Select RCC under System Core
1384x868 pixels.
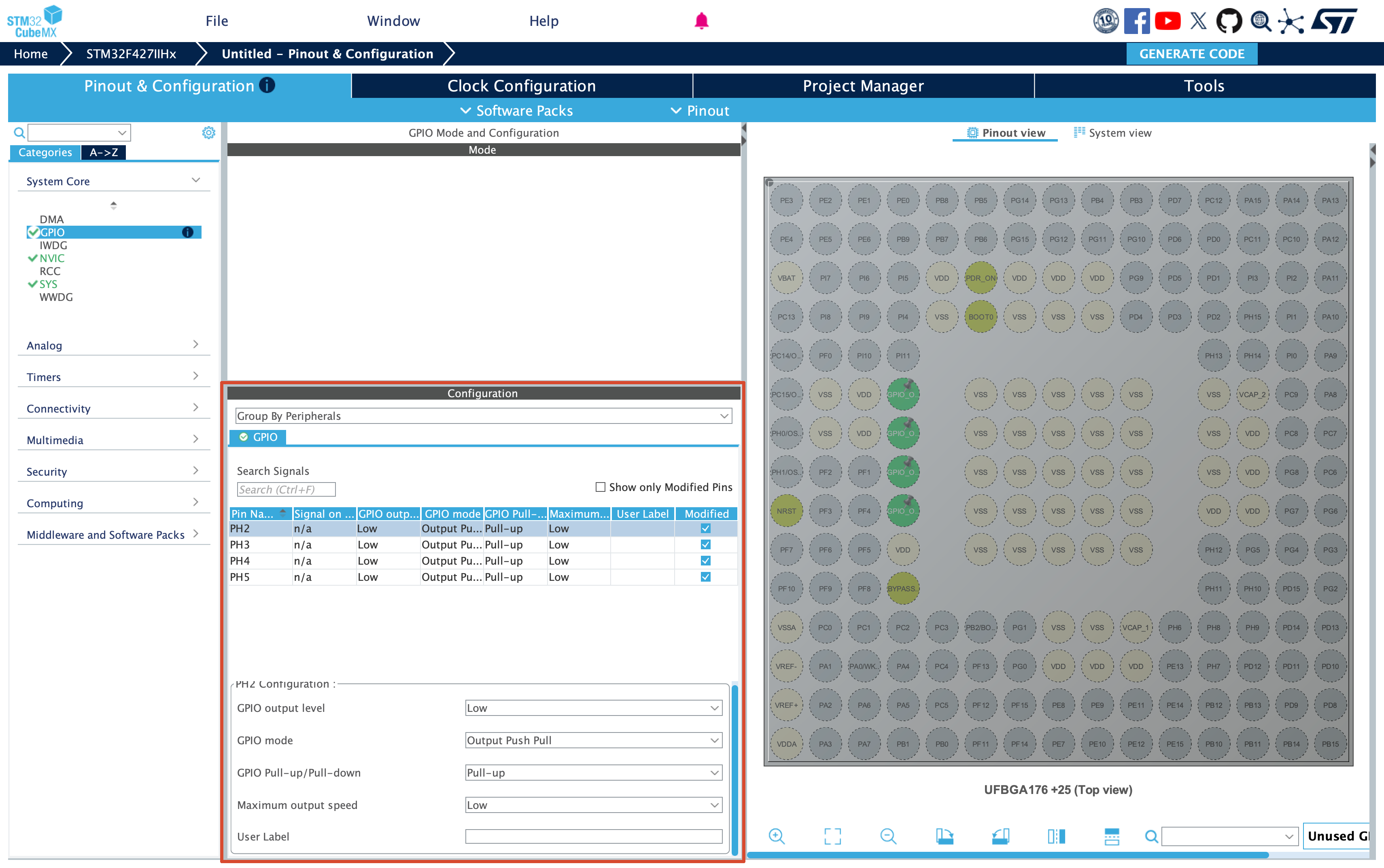(x=50, y=271)
